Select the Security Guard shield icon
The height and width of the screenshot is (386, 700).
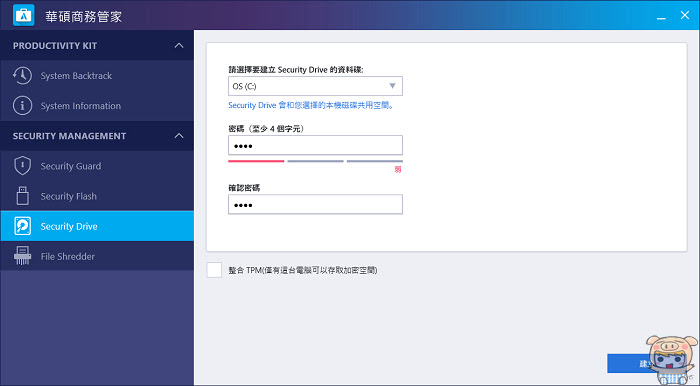tap(22, 166)
